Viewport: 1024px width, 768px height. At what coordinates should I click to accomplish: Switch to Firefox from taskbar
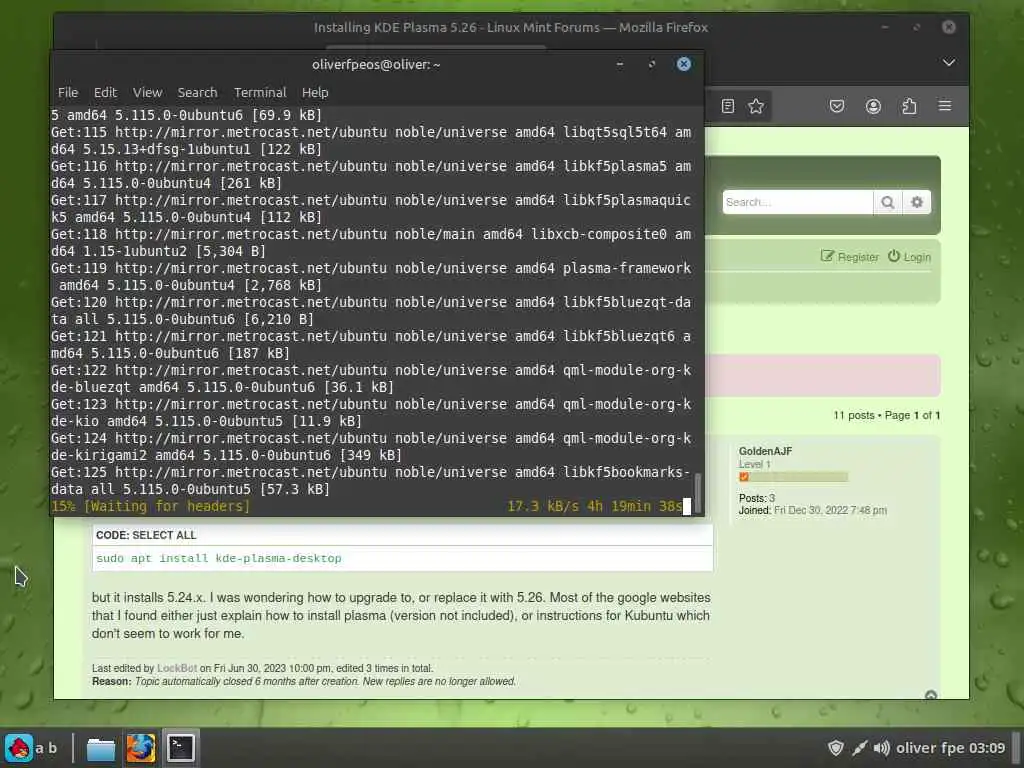[x=140, y=748]
